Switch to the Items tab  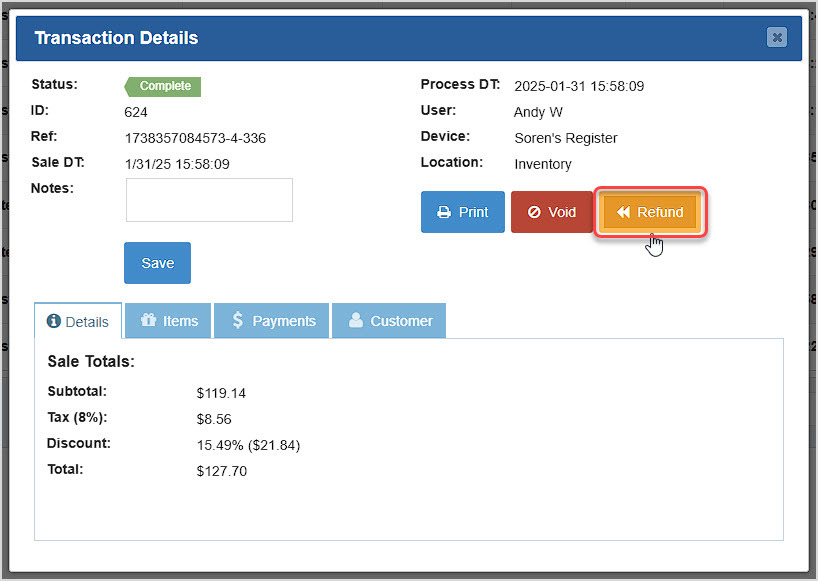168,320
